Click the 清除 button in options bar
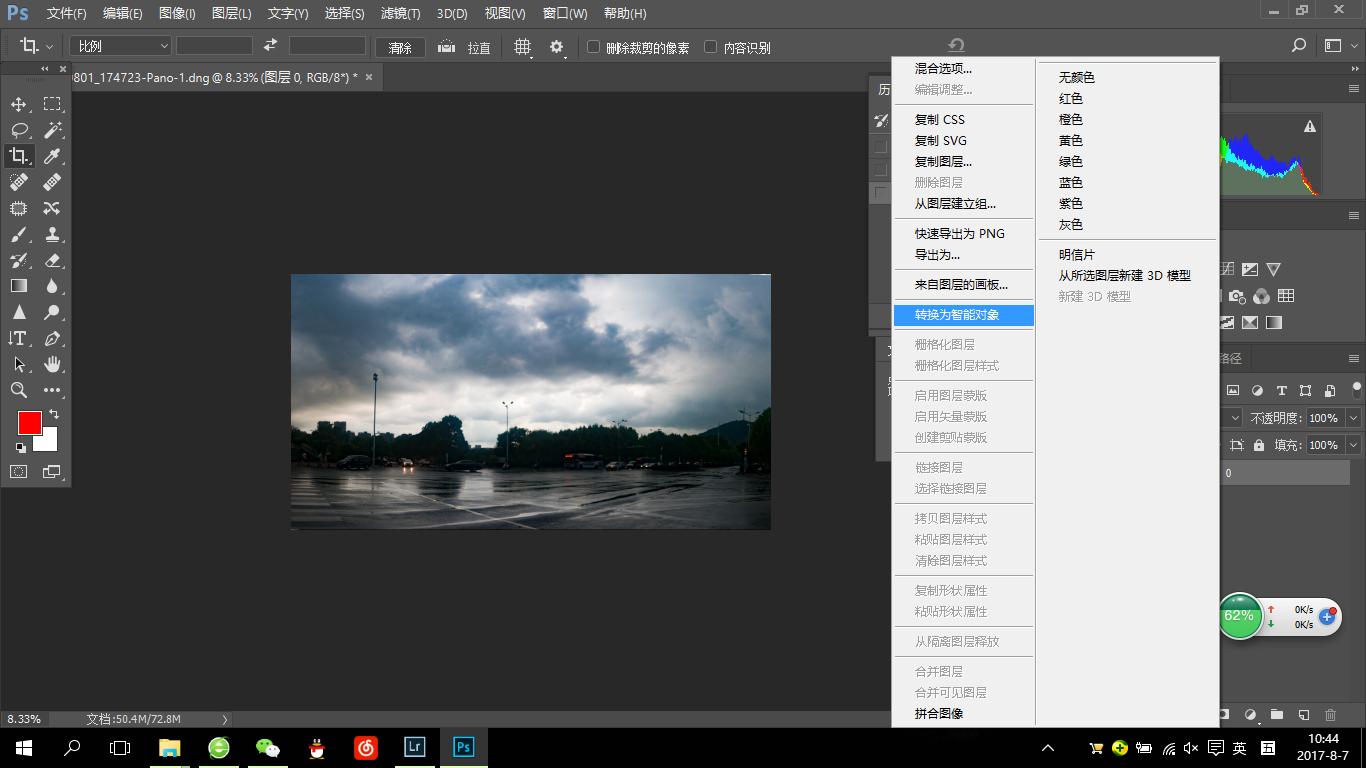 tap(400, 46)
